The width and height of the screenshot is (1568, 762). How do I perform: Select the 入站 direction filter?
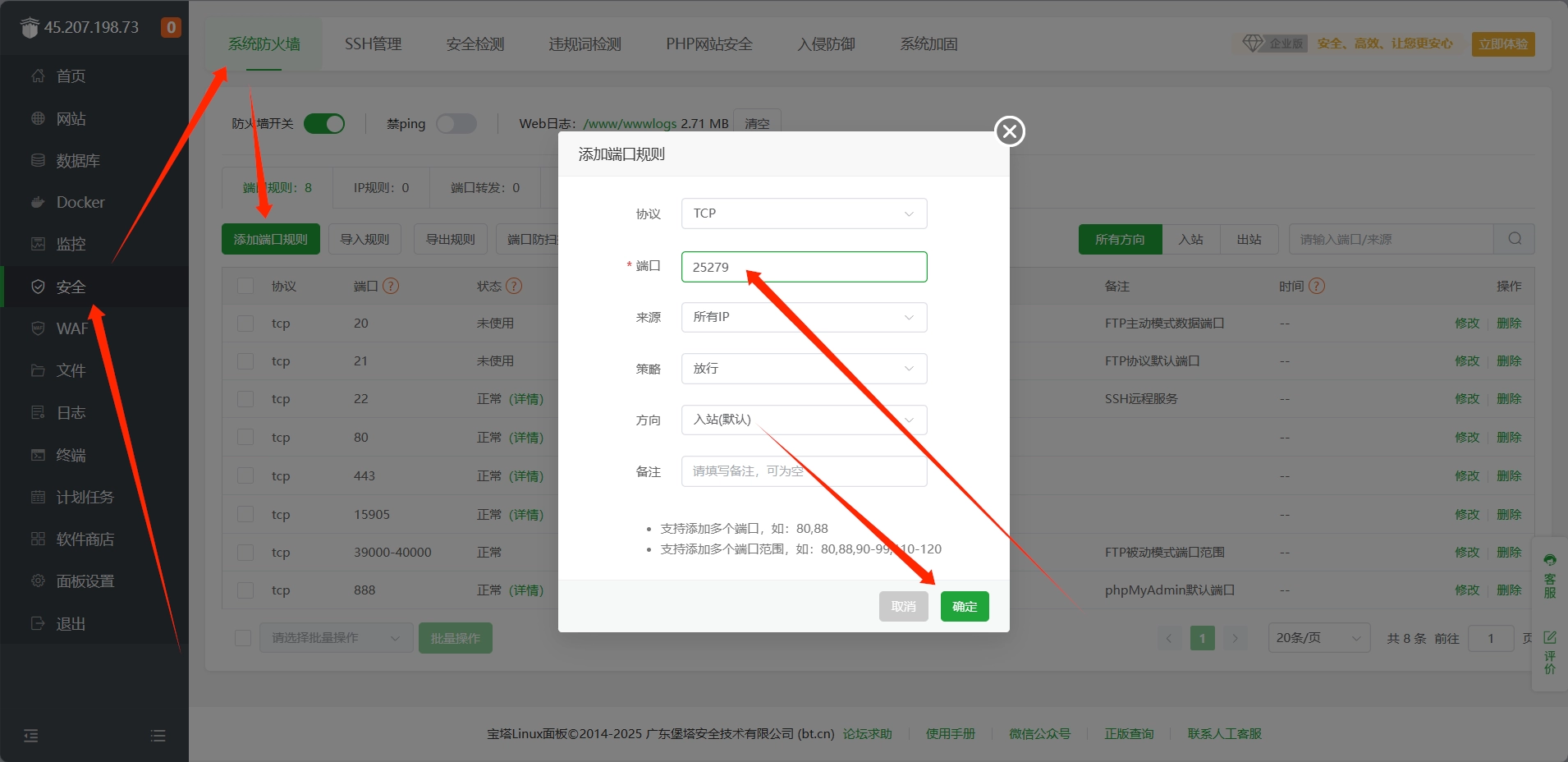(x=1190, y=239)
